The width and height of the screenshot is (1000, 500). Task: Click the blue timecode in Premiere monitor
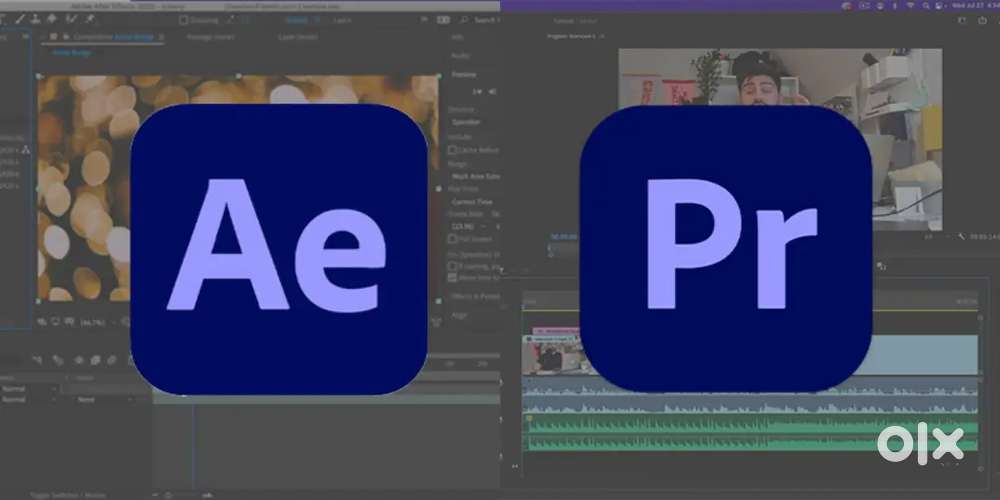point(563,237)
